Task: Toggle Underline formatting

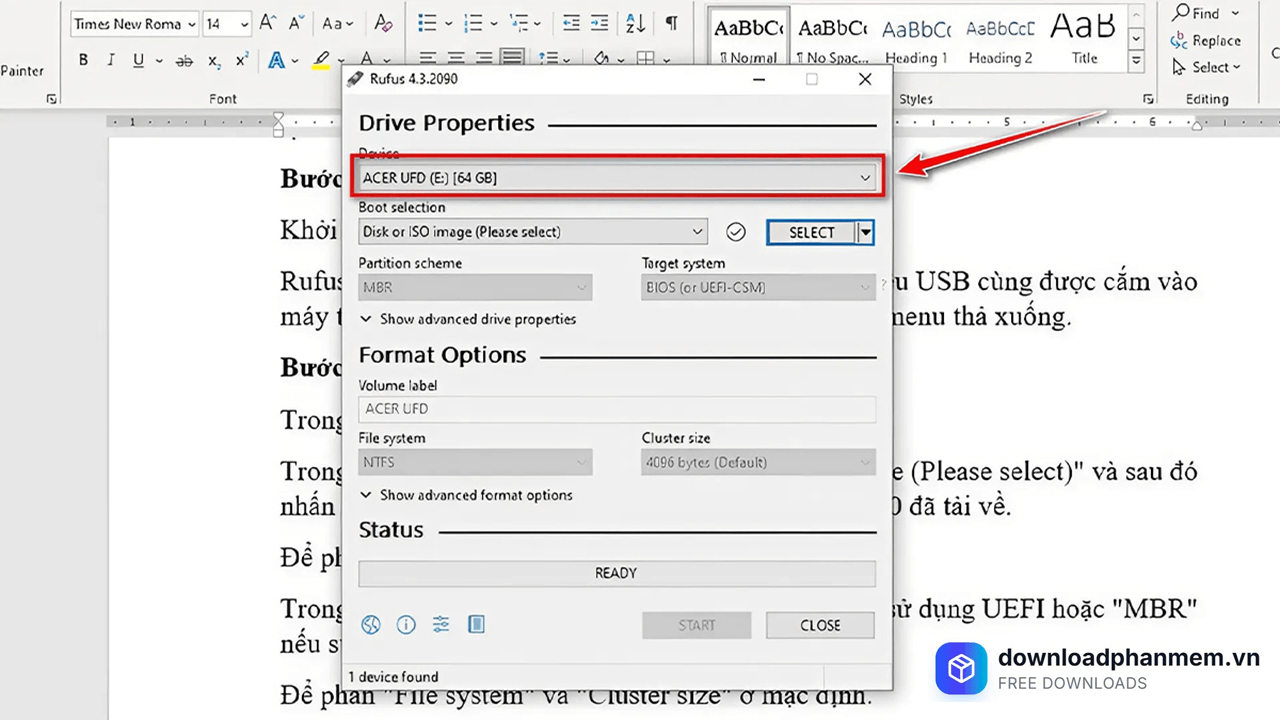Action: point(138,61)
